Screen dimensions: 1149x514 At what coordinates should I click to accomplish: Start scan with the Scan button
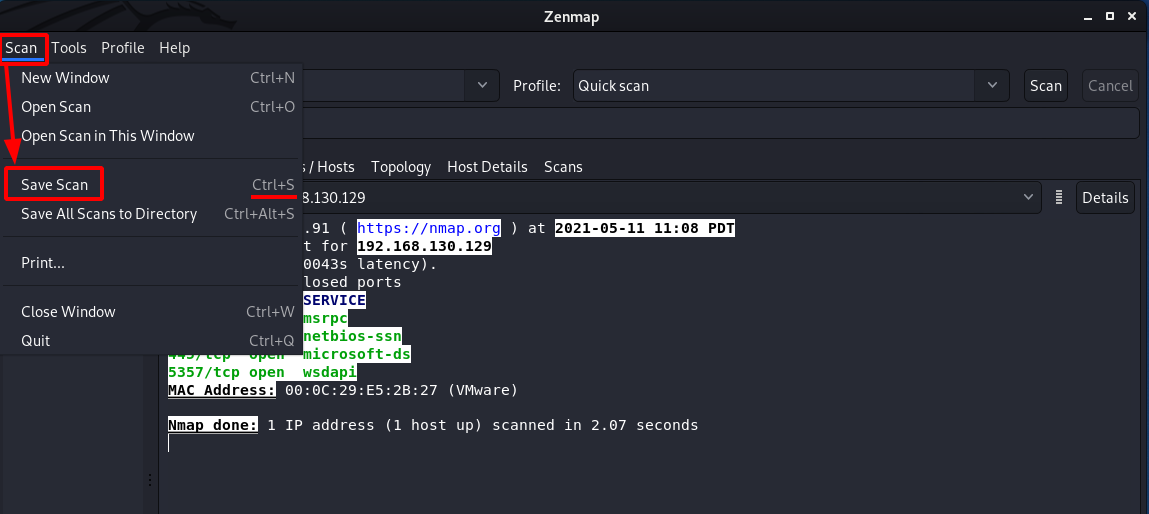[1046, 86]
